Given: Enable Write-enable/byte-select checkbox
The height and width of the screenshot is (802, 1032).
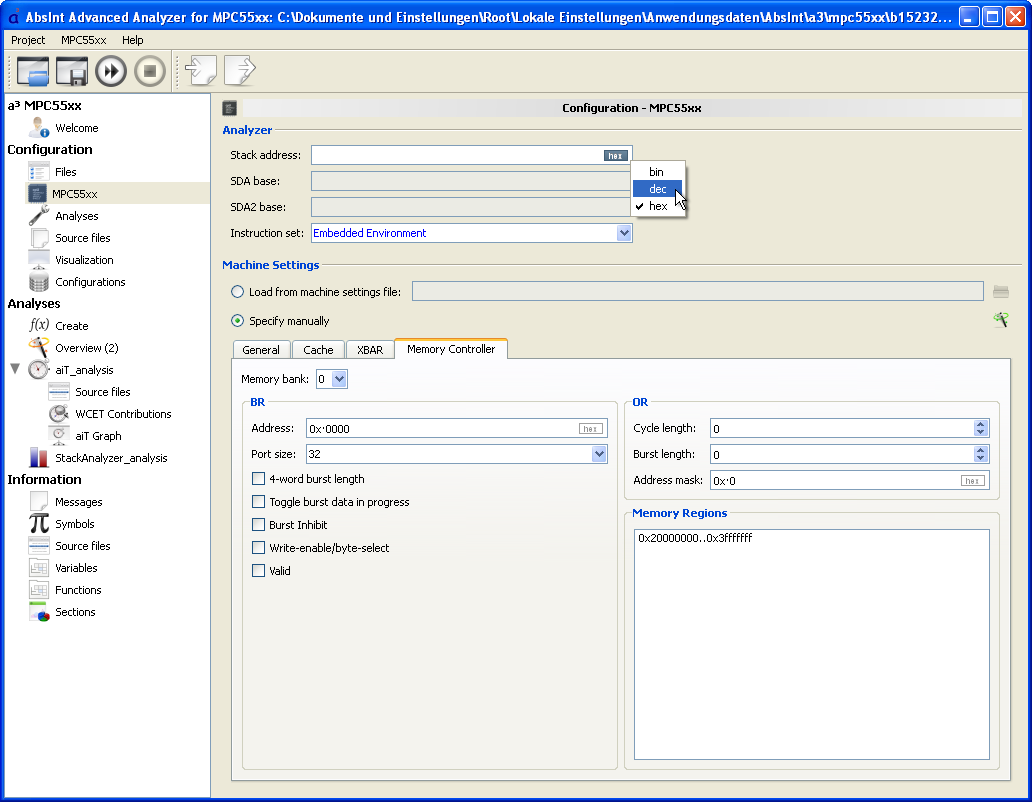Looking at the screenshot, I should pos(259,548).
